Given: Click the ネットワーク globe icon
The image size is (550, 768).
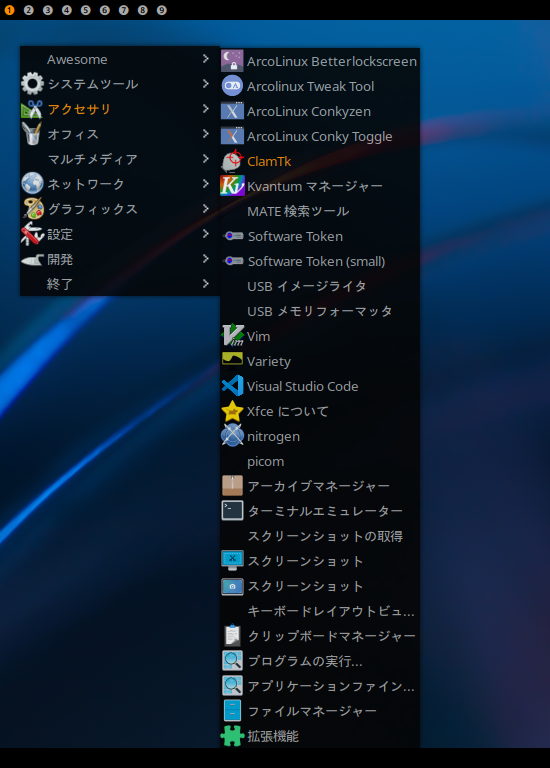Looking at the screenshot, I should click(x=32, y=184).
